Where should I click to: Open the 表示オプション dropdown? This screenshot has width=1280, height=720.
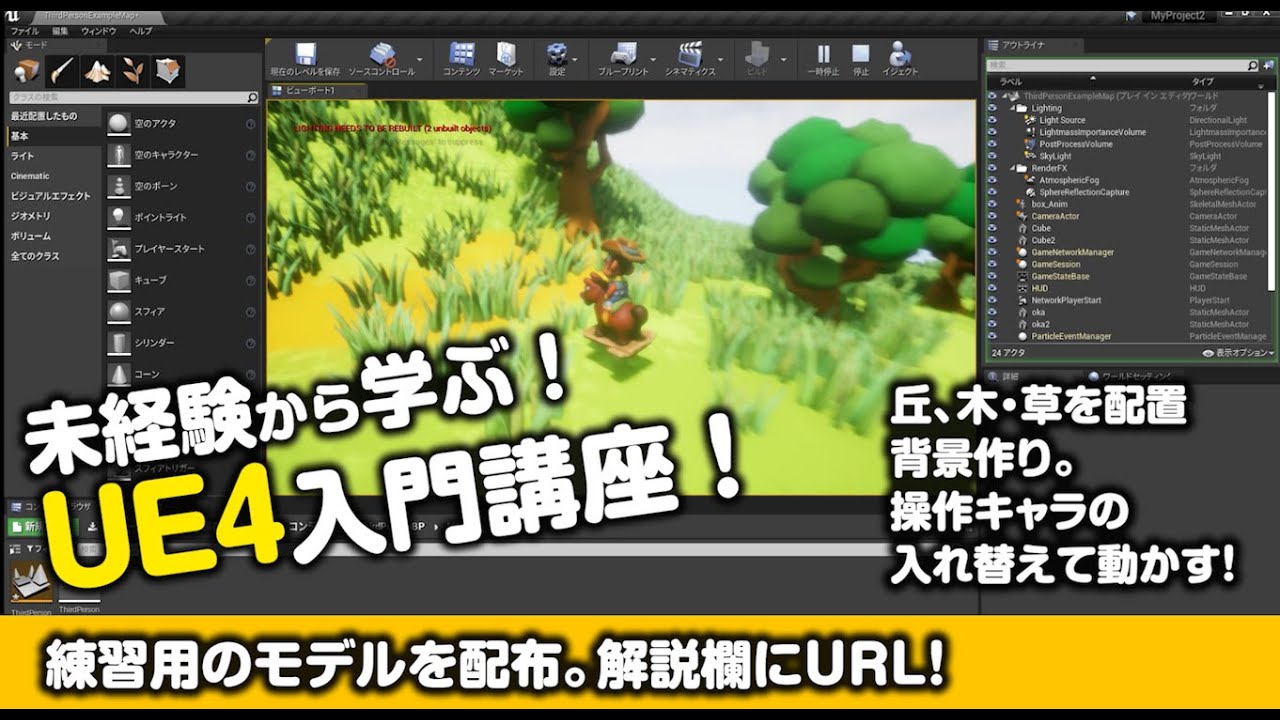(1239, 353)
